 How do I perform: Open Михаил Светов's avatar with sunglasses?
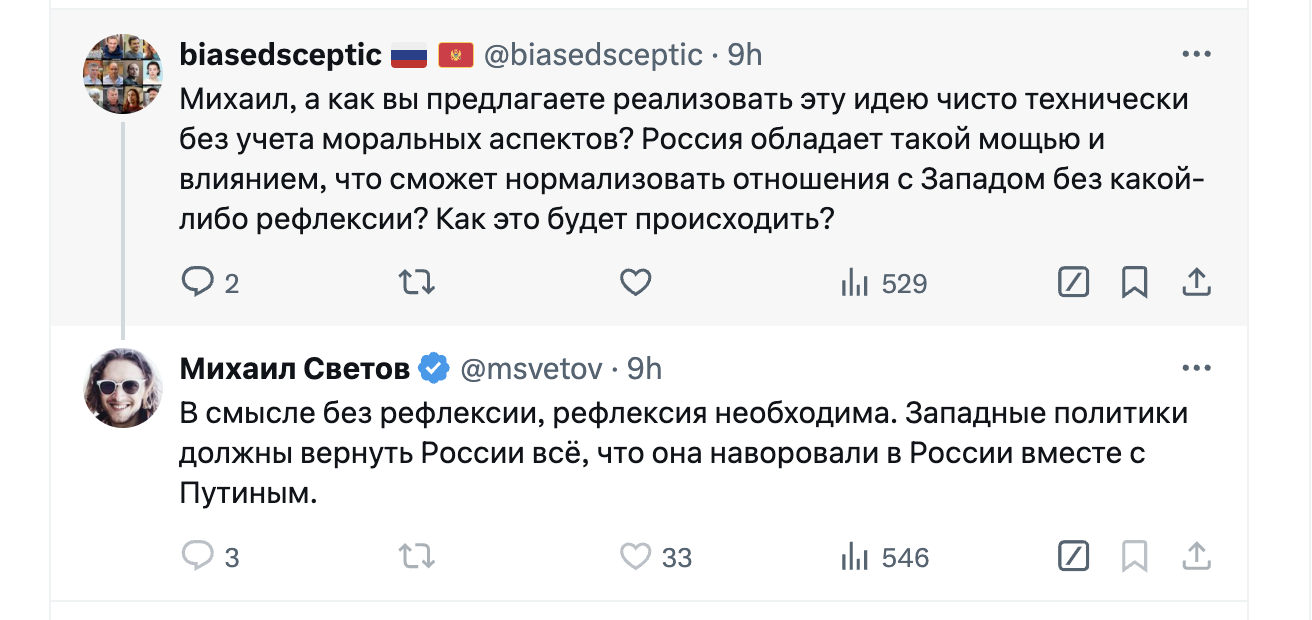(x=122, y=388)
